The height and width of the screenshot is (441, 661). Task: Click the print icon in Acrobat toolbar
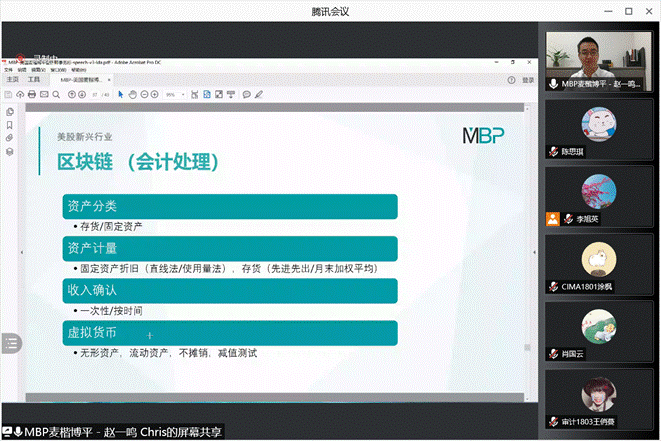(x=32, y=94)
